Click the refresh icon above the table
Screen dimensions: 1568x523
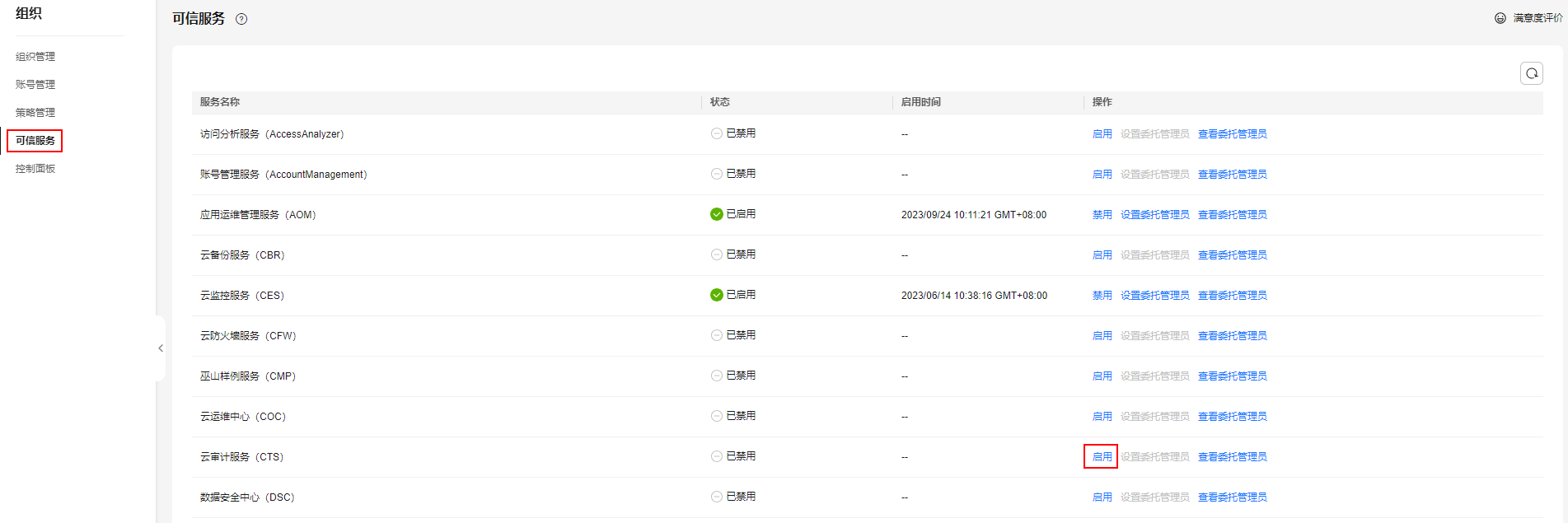(1531, 73)
